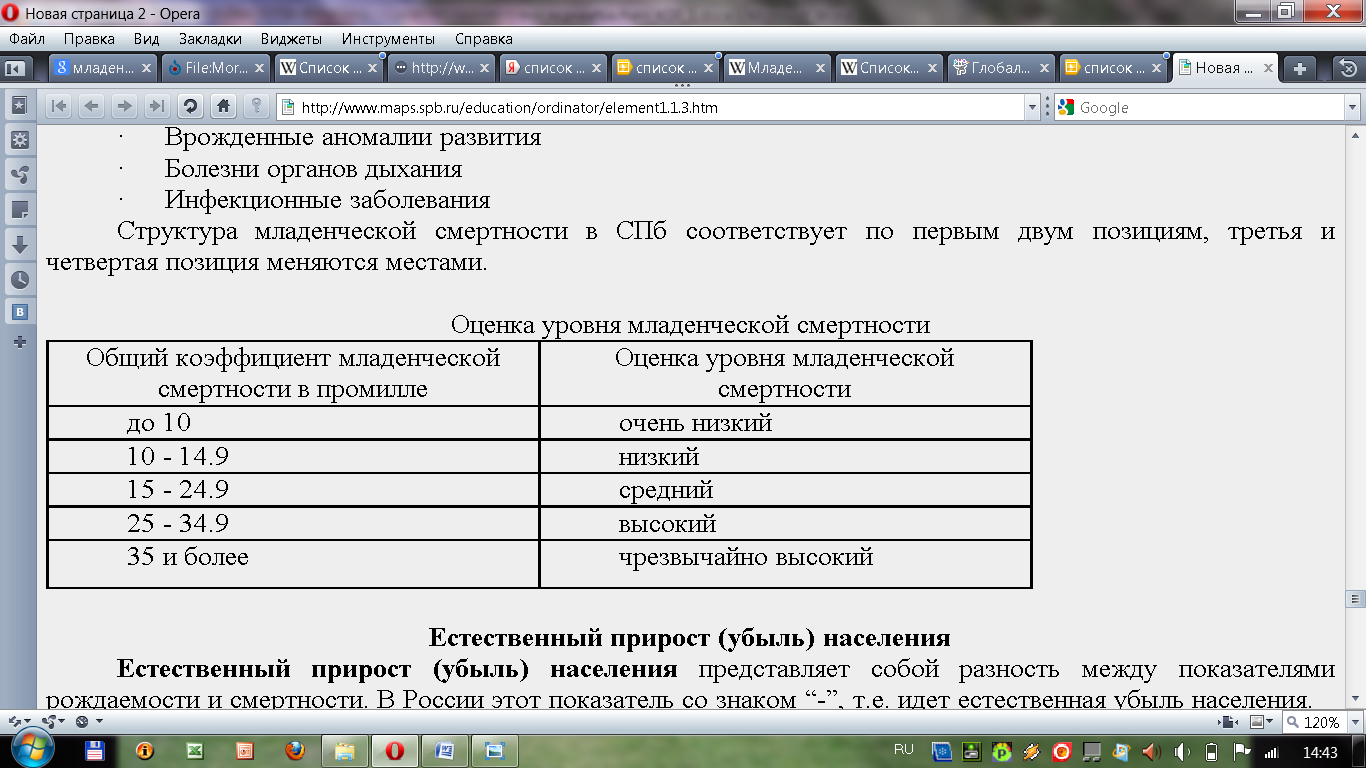This screenshot has width=1366, height=768.
Task: Click the 'очень низкий' table cell
Action: point(786,423)
